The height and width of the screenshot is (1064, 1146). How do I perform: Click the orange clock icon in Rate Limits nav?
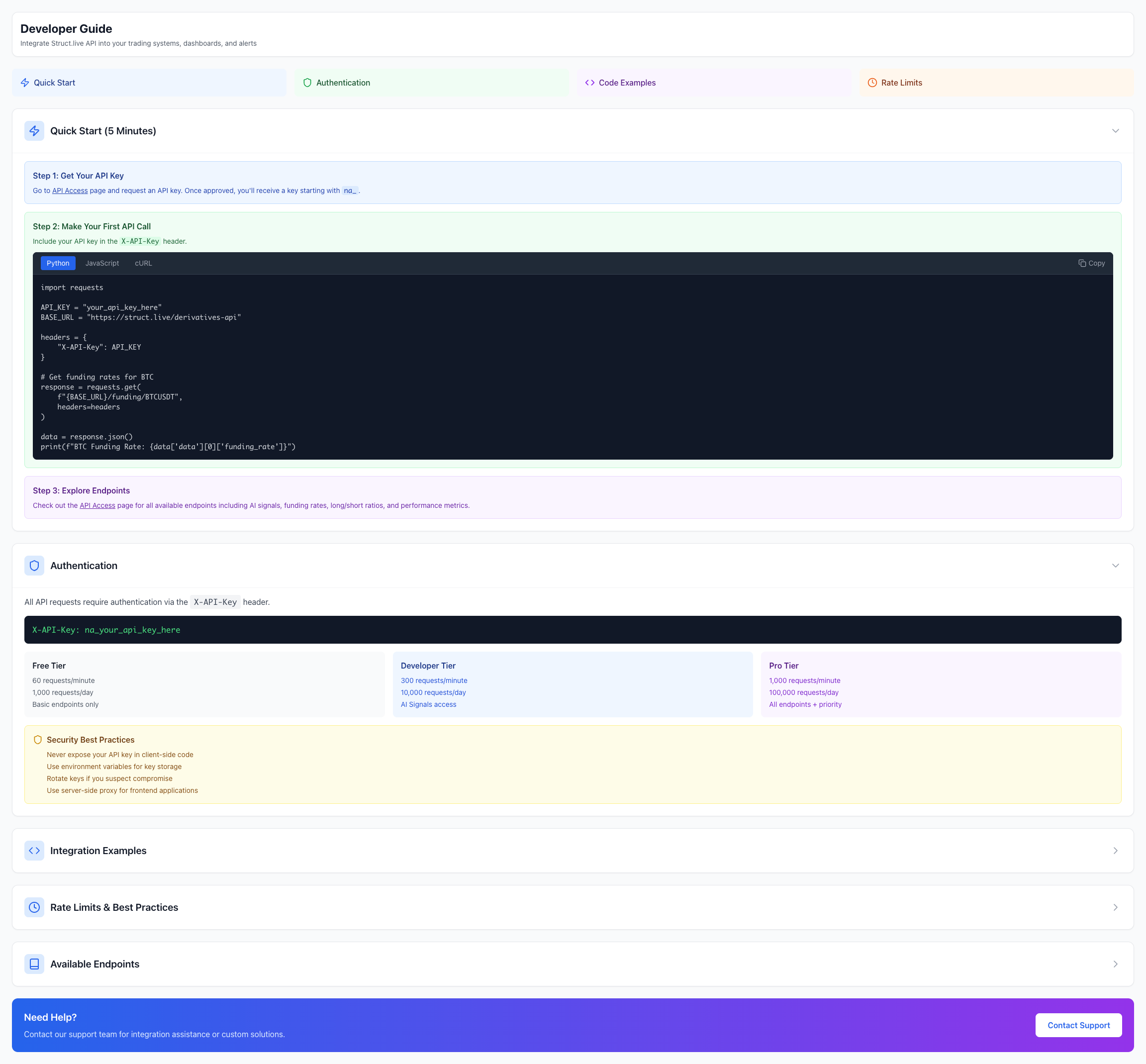pos(872,83)
